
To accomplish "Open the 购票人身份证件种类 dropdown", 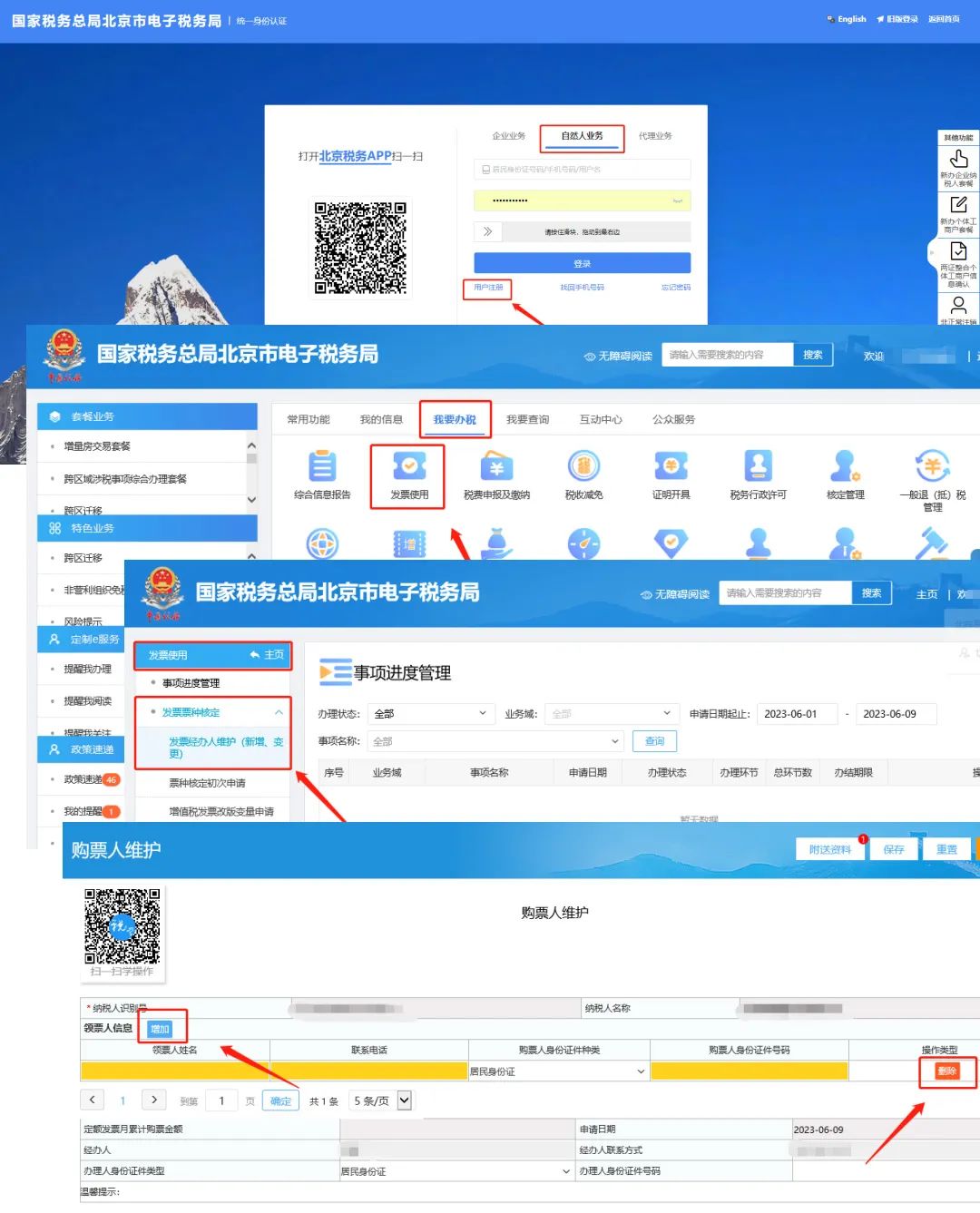I will (x=558, y=1071).
